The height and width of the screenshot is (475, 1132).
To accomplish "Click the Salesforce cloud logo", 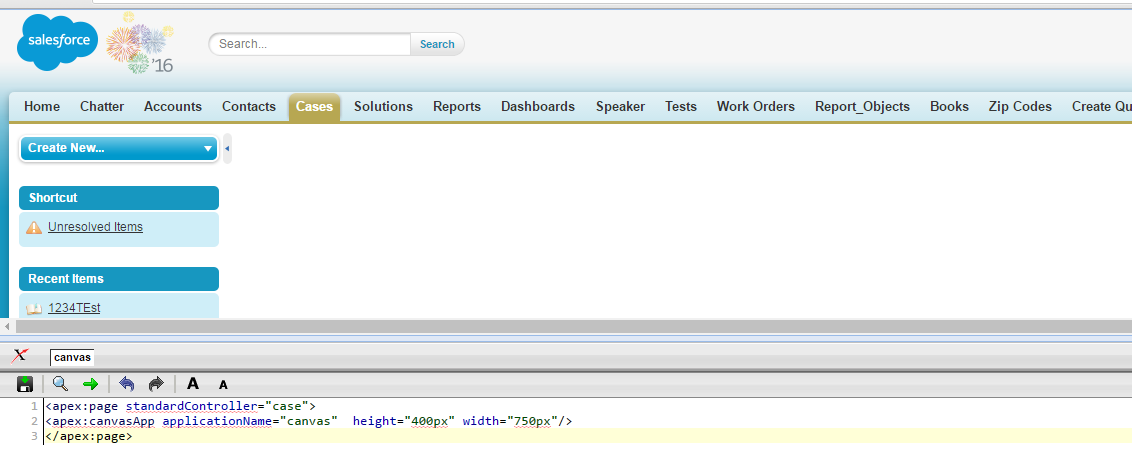I will [57, 43].
